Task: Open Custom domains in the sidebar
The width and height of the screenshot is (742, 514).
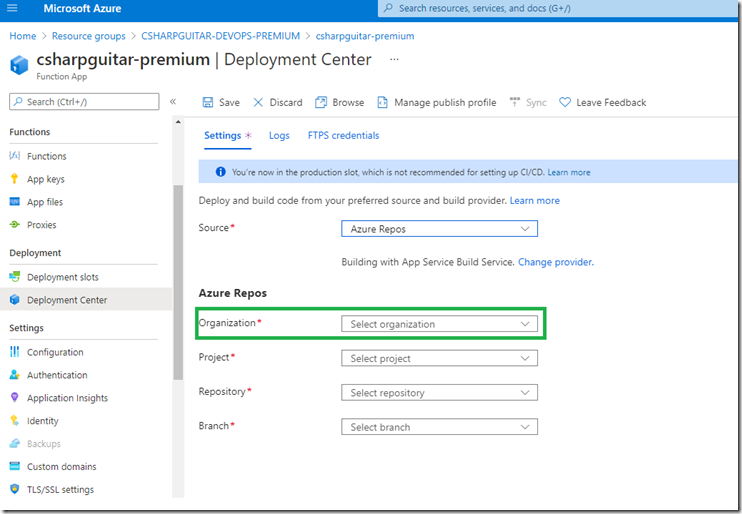Action: [x=62, y=467]
